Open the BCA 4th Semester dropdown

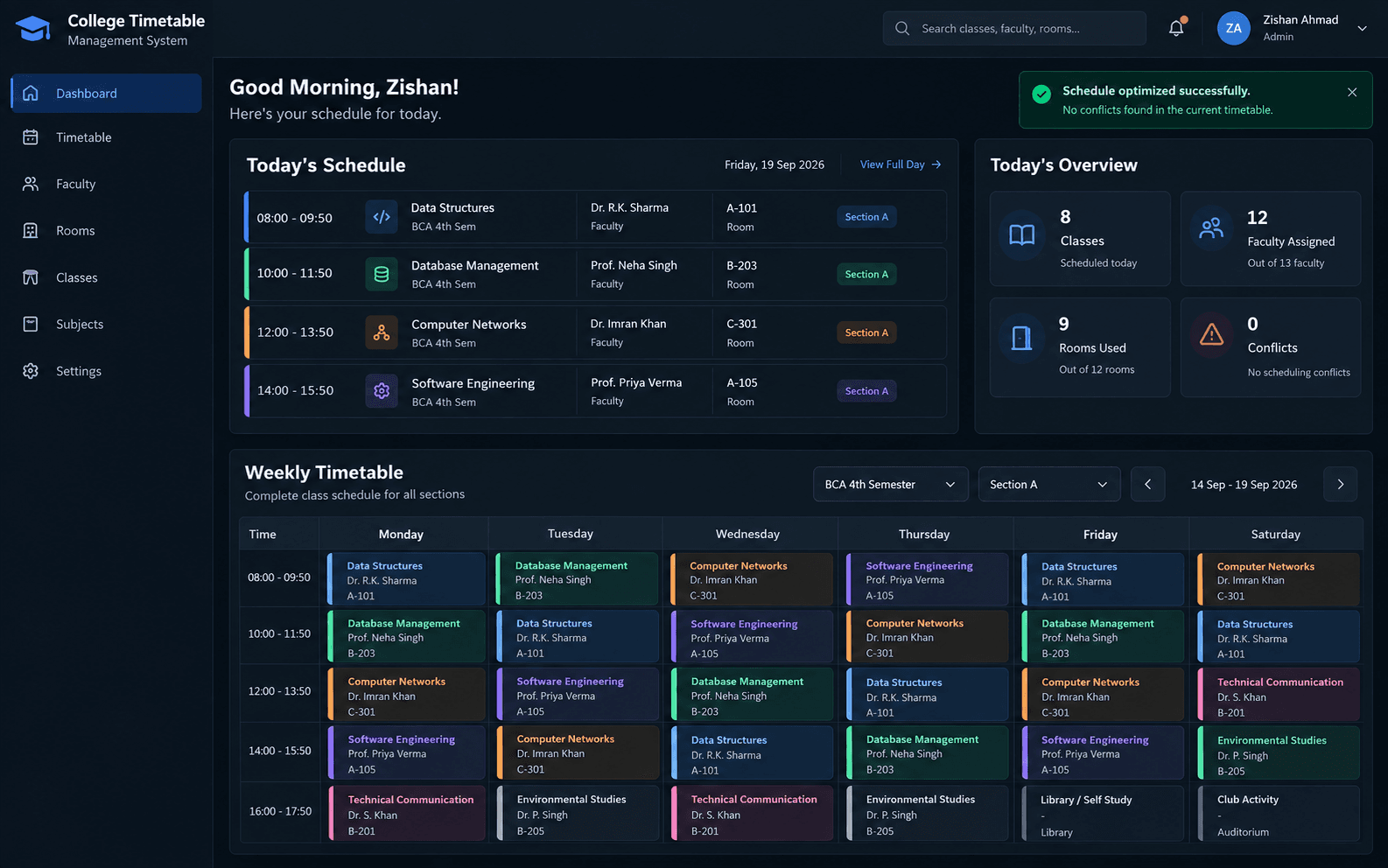pos(891,484)
